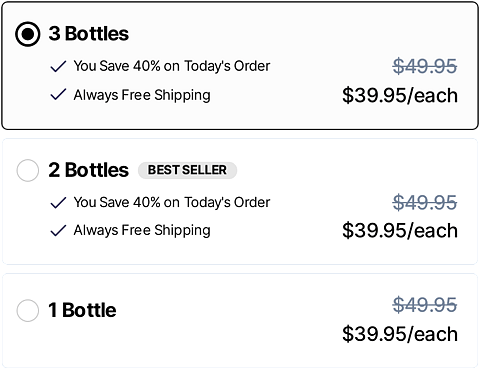This screenshot has height=370, width=480.
Task: Click the strikethrough $49.95 price in the 2 Bottles card
Action: [425, 202]
